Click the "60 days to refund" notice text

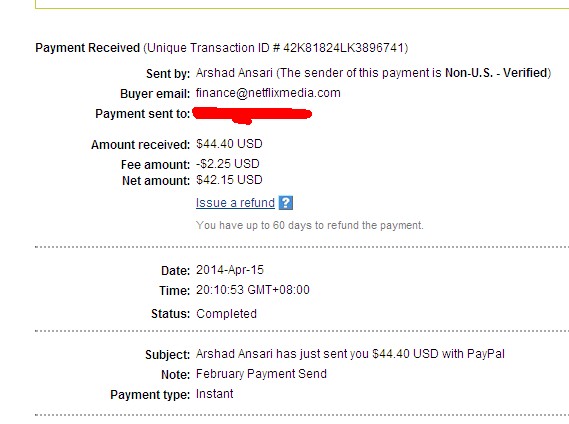(310, 225)
